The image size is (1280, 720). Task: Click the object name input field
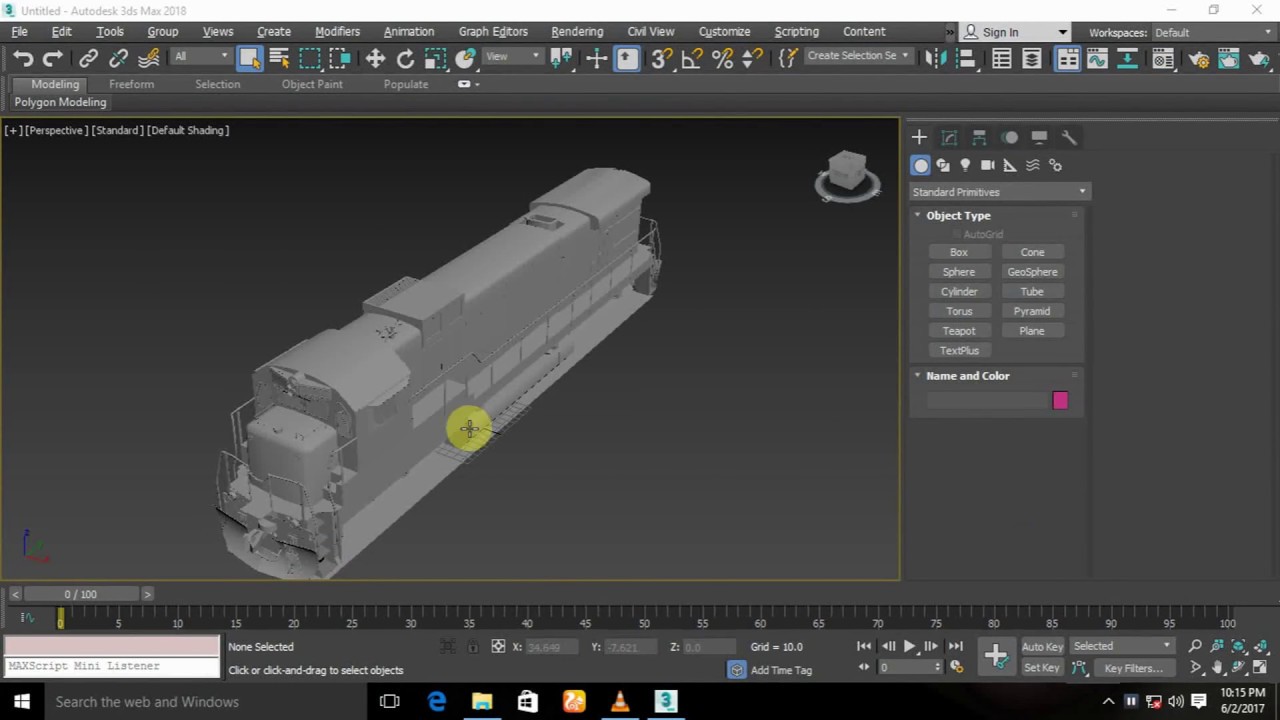pos(987,401)
